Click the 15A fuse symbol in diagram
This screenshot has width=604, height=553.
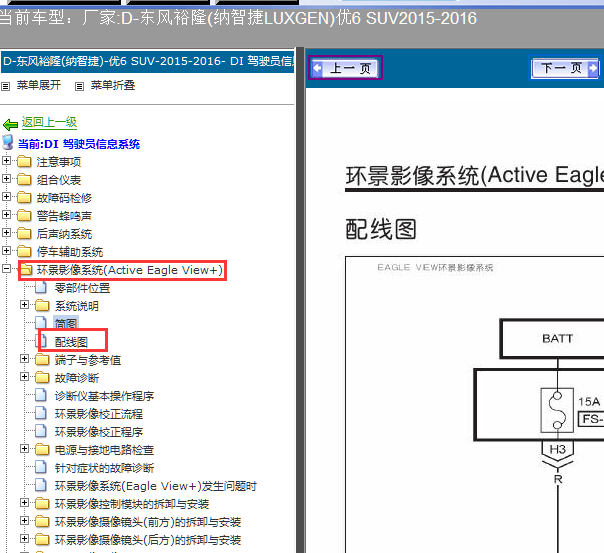pos(557,410)
